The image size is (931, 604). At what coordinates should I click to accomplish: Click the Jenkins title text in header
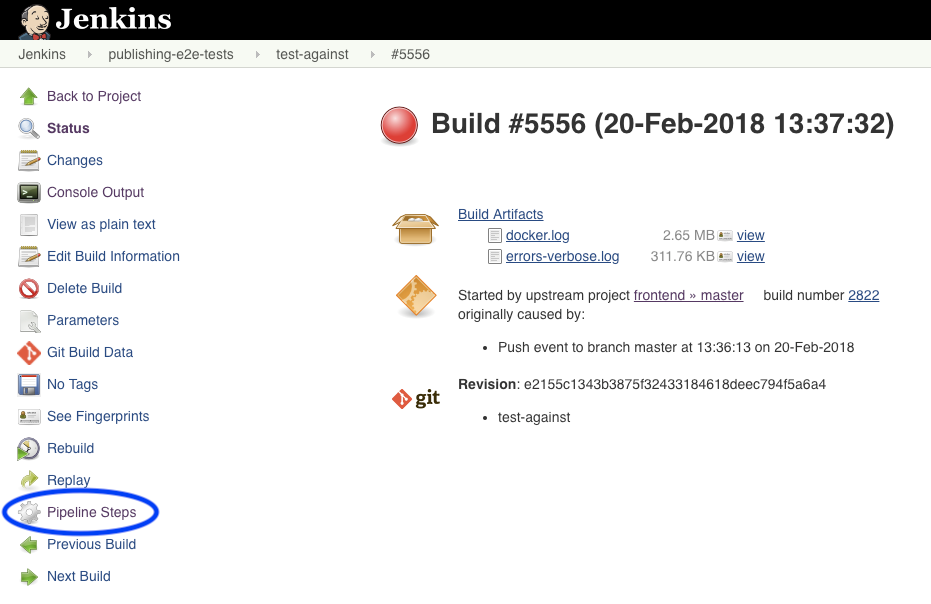[113, 19]
